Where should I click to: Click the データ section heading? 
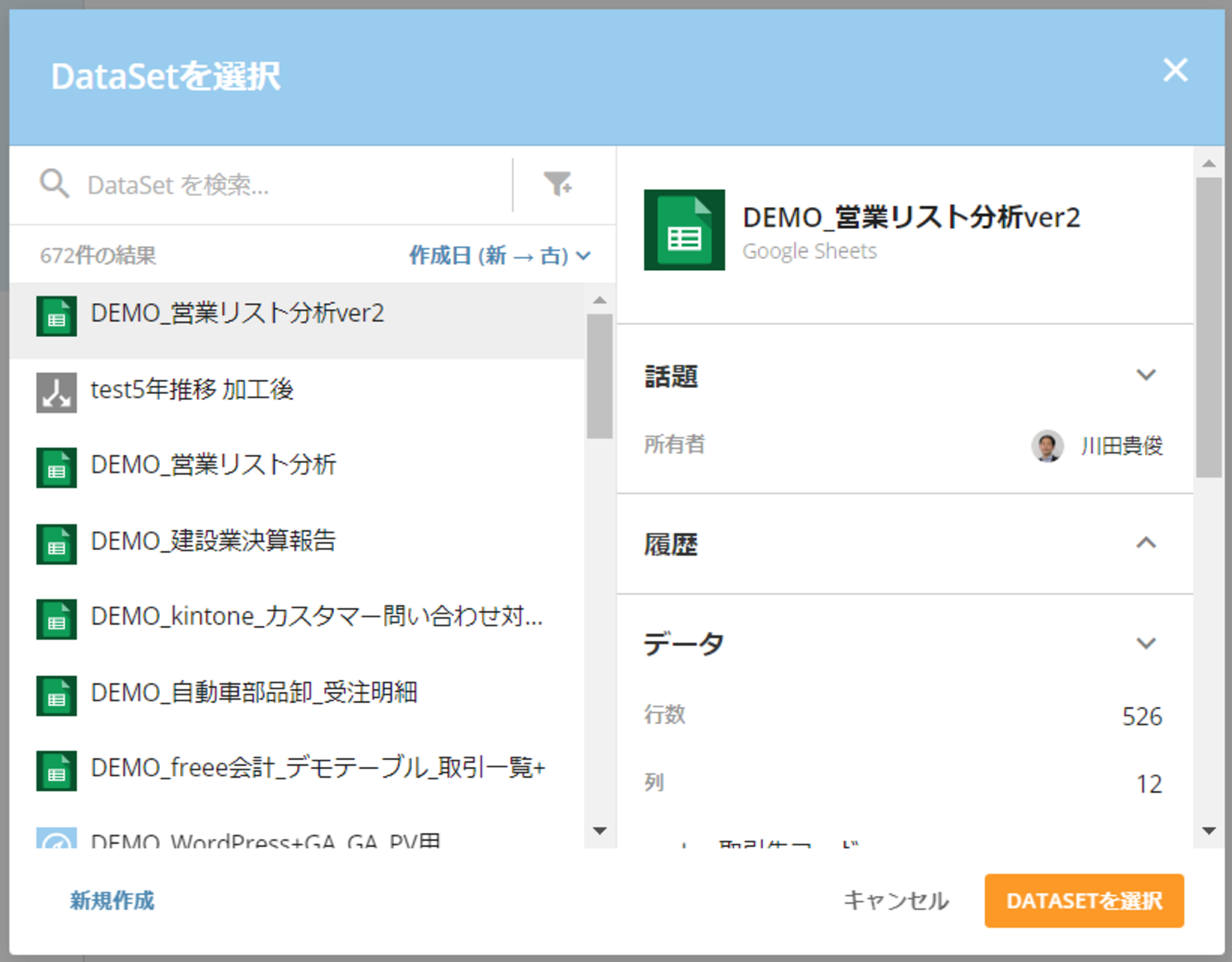pos(684,644)
